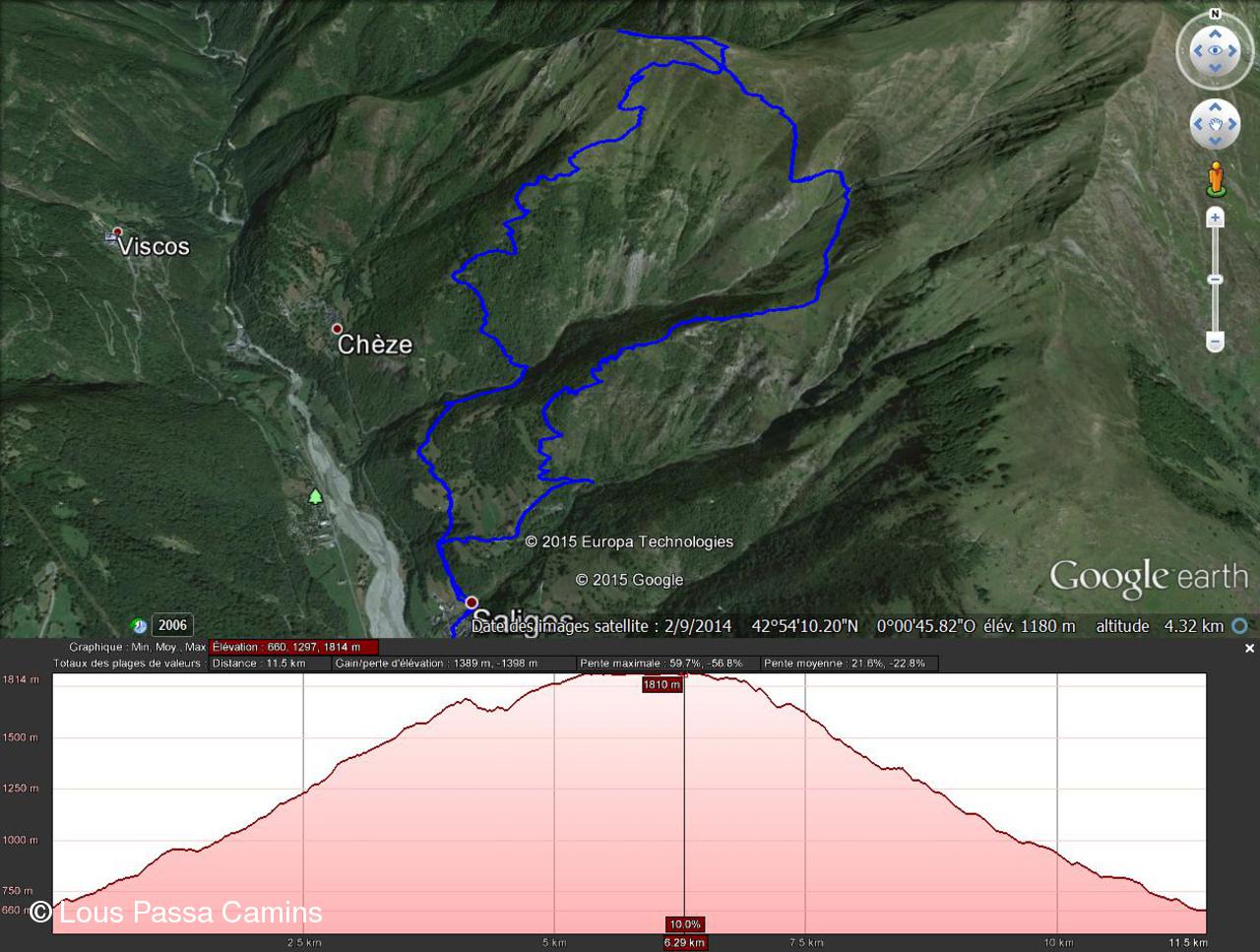This screenshot has height=952, width=1260.
Task: Select the orange Street View pegman
Action: coord(1216,178)
